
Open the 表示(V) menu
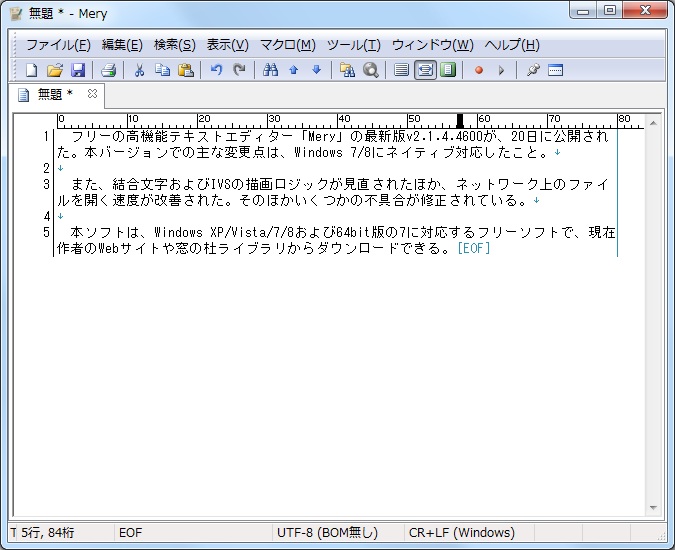[x=228, y=45]
